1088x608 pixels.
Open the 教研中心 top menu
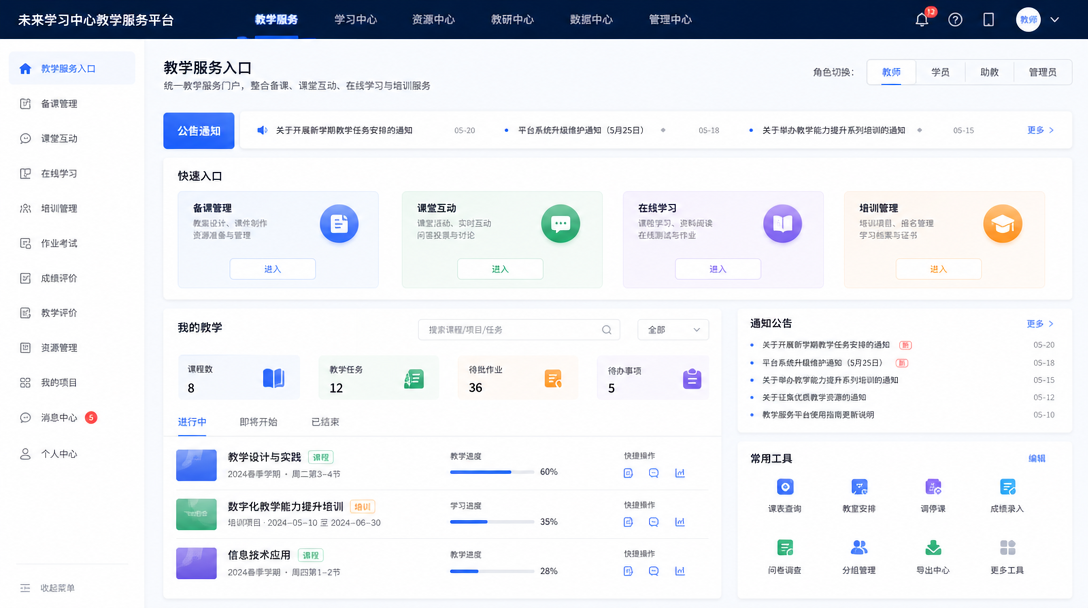tap(513, 19)
